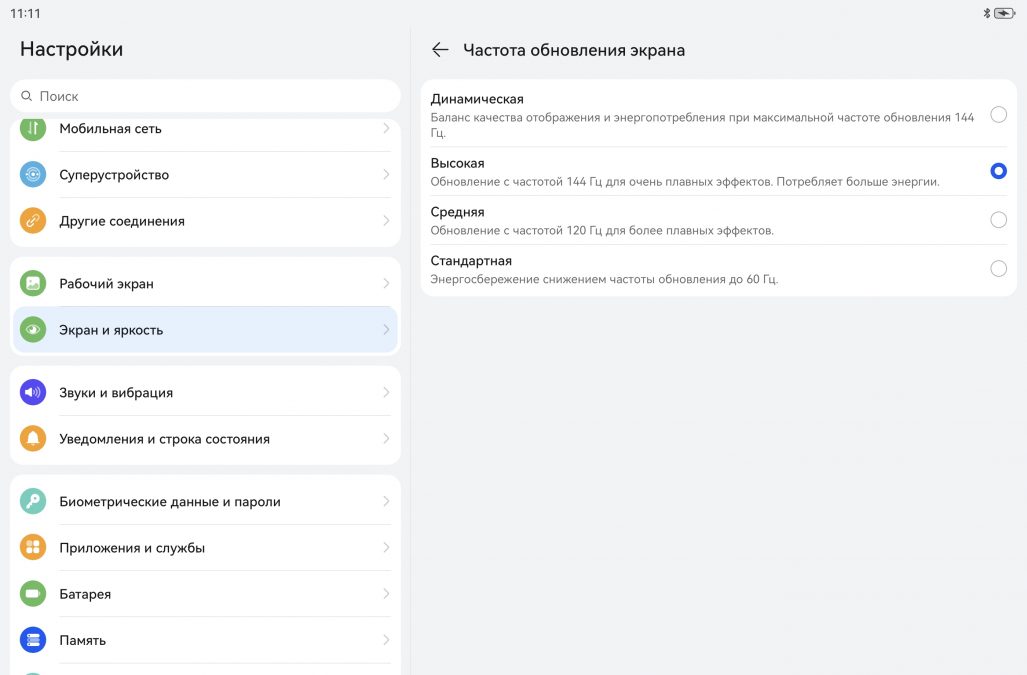The image size is (1027, 675).
Task: Open the Другие соединения link icon
Action: pyautogui.click(x=33, y=221)
